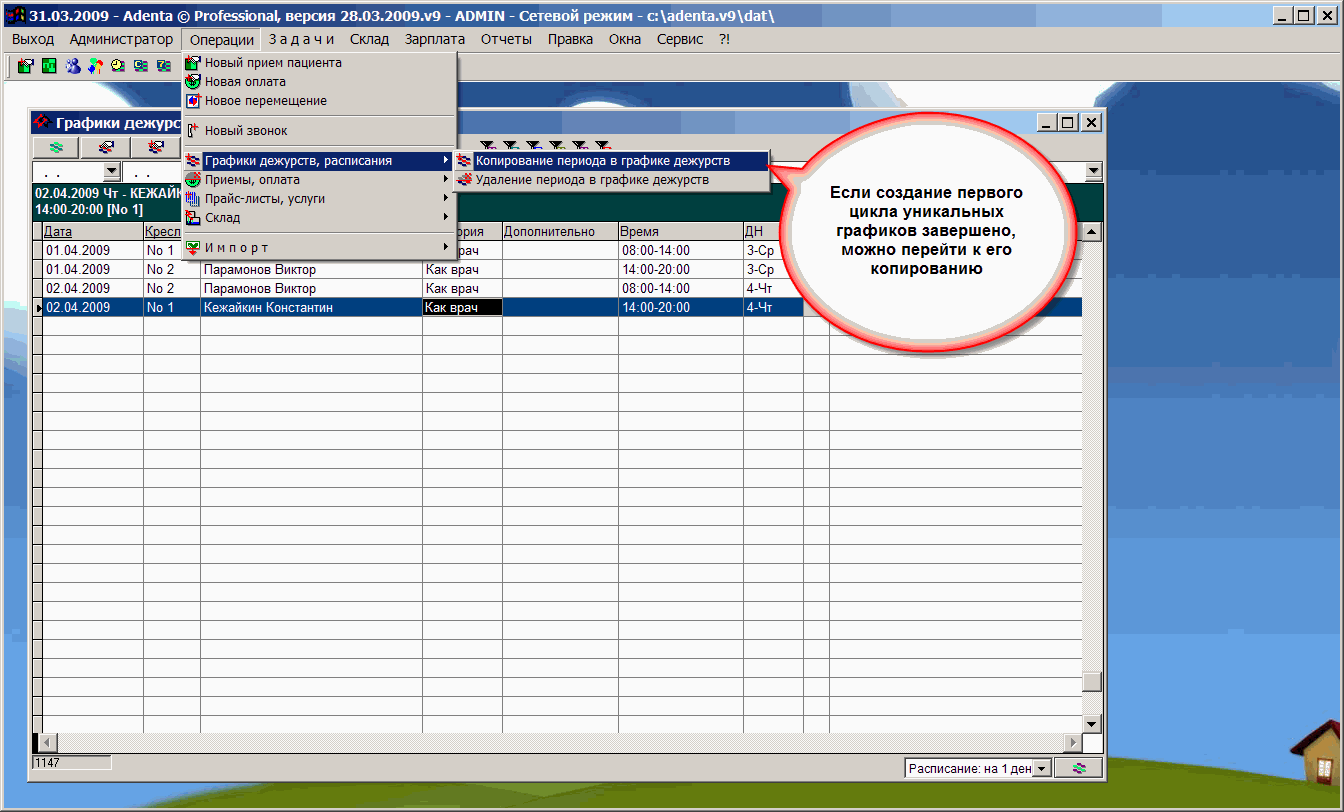Click the clock icon in main toolbar
Viewport: 1344px width, 812px height.
click(118, 66)
